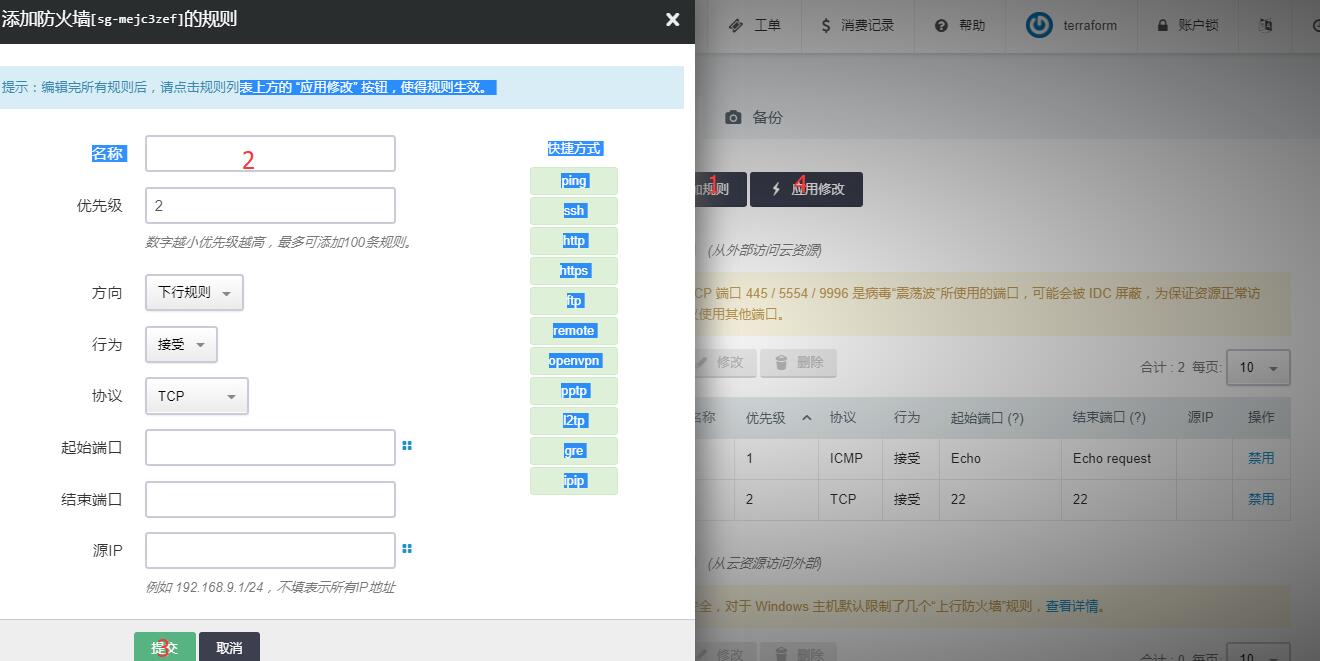1320x661 pixels.
Task: Click the language switch icon in top bar
Action: (1265, 26)
